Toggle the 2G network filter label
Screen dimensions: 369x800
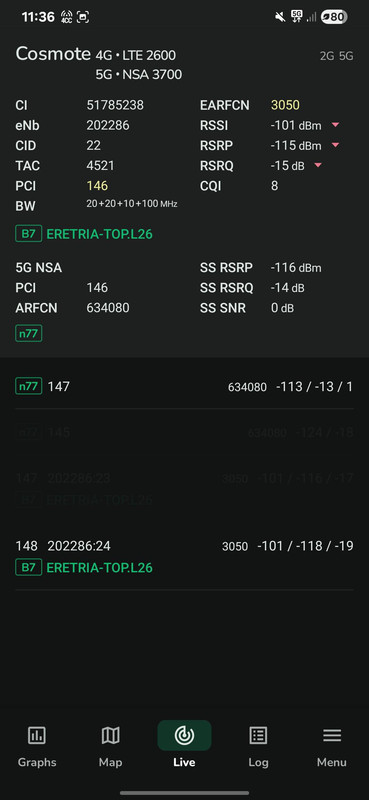tap(327, 56)
